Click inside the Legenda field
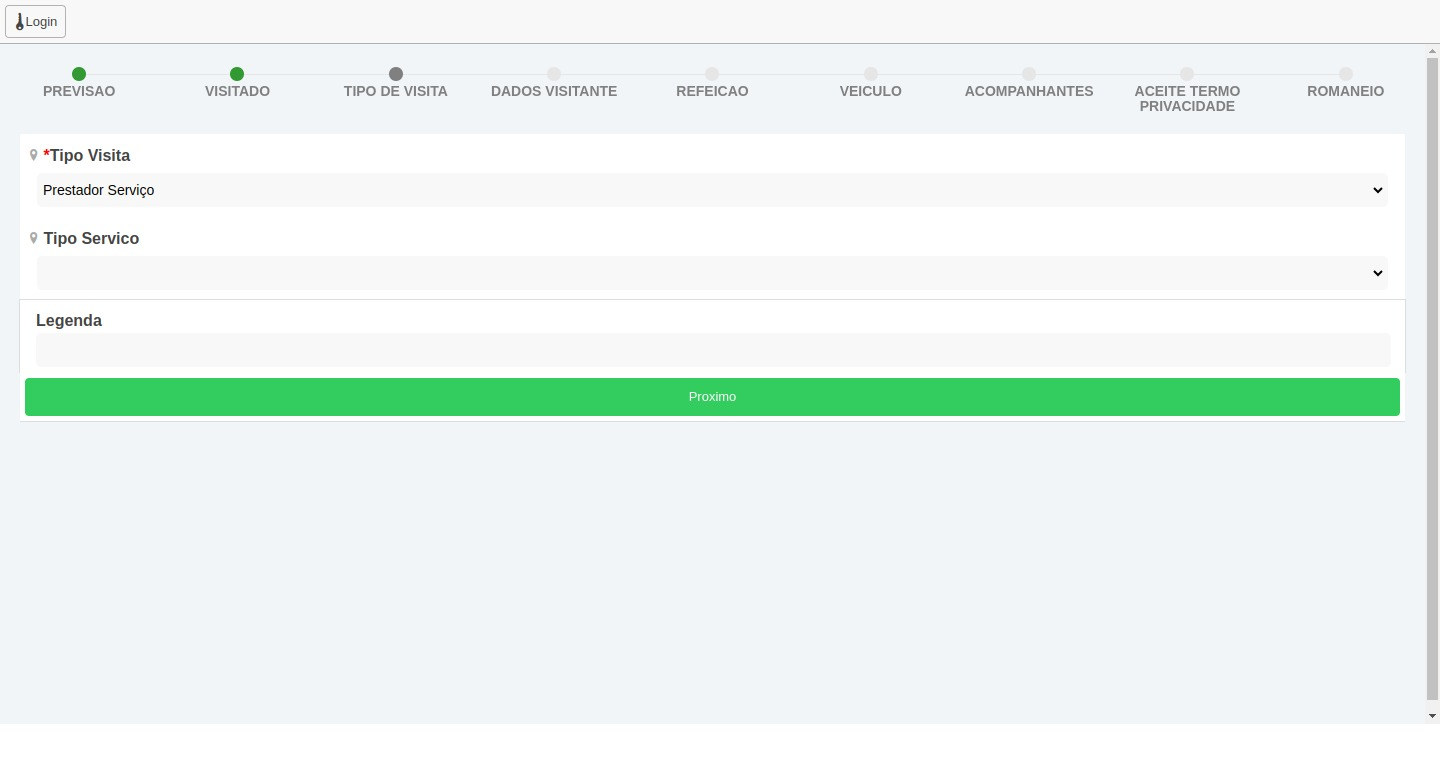This screenshot has height=767, width=1440. 712,350
